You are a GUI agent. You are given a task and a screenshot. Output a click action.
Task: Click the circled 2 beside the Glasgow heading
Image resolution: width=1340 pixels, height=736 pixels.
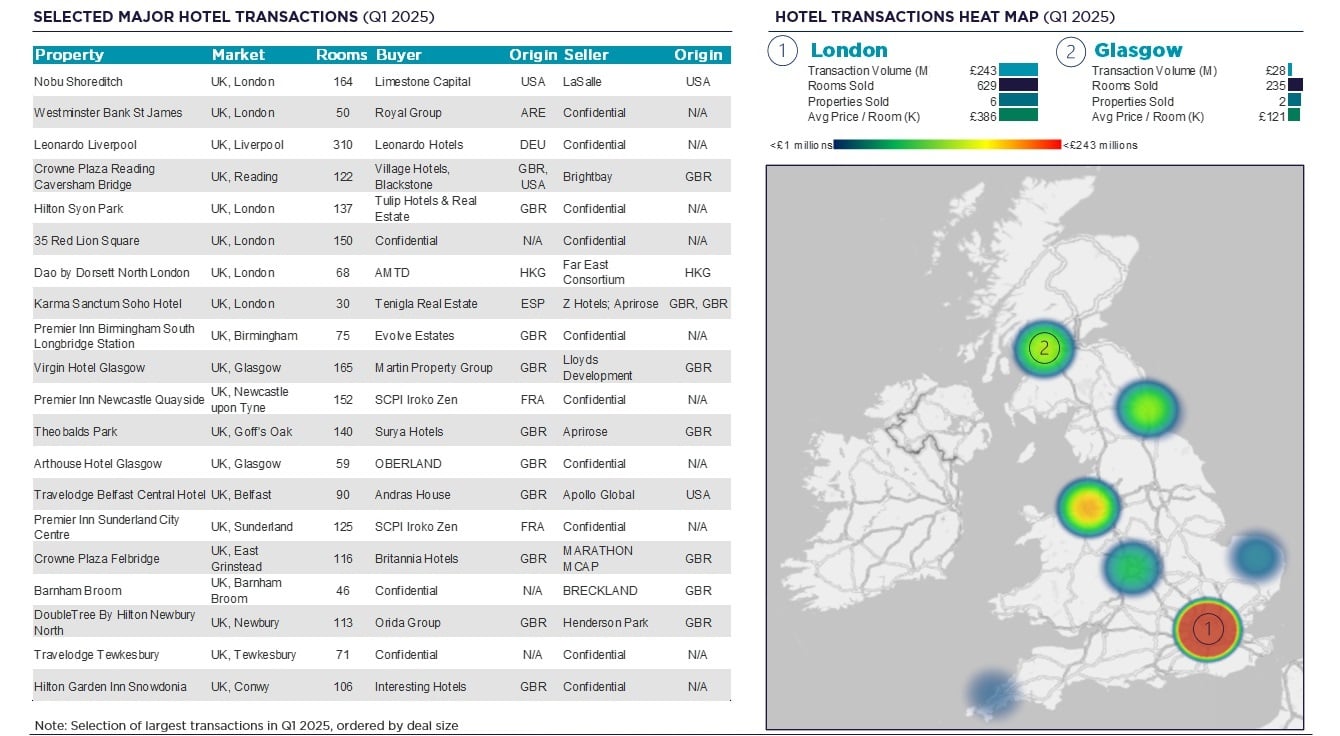1070,51
